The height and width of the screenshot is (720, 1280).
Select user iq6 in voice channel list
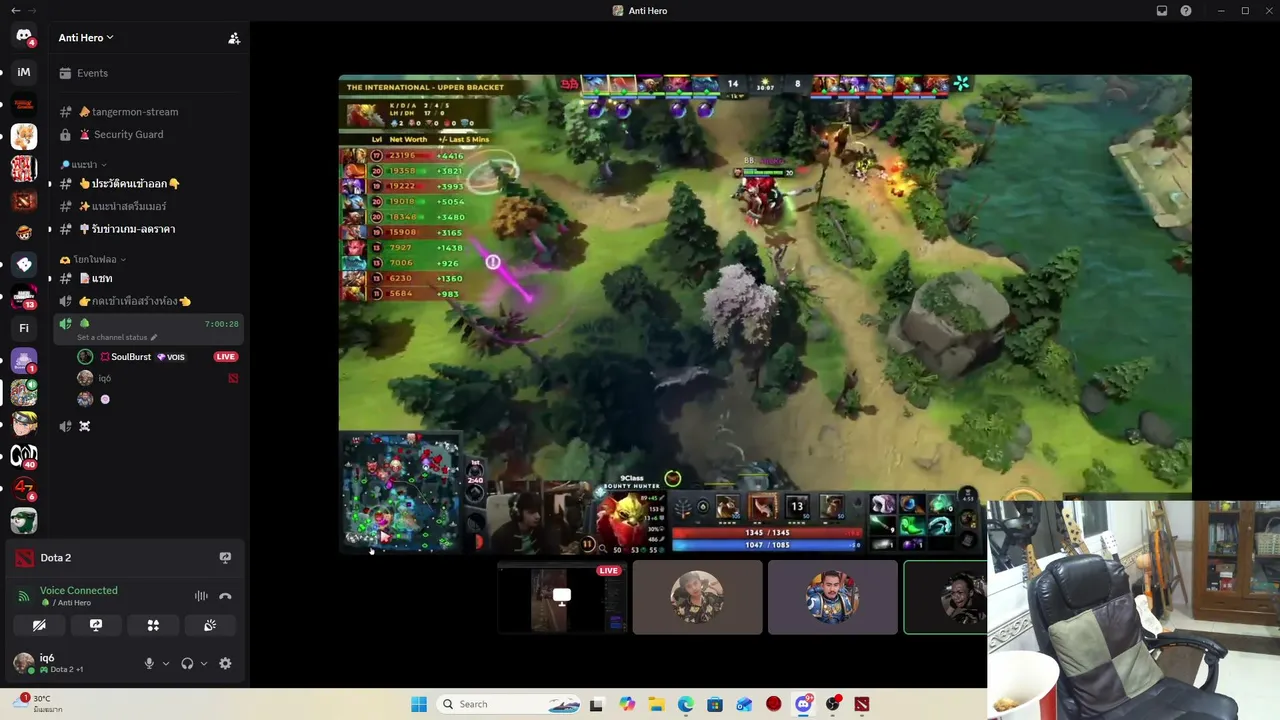coord(104,379)
